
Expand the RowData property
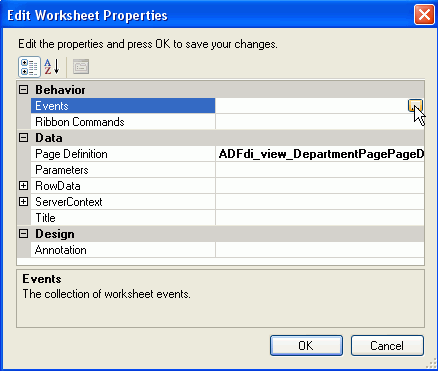coord(23,186)
